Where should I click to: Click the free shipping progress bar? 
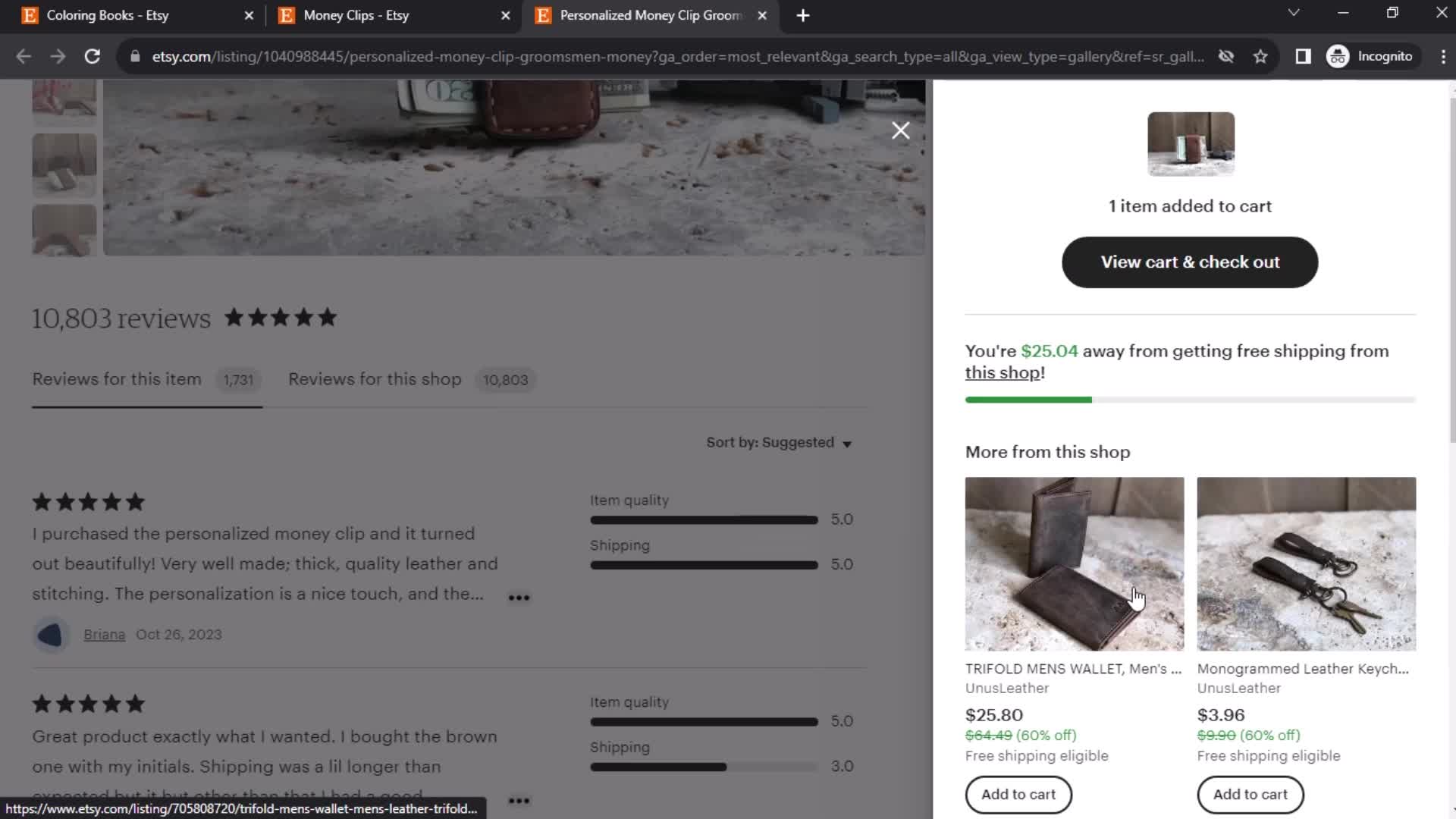(1190, 399)
